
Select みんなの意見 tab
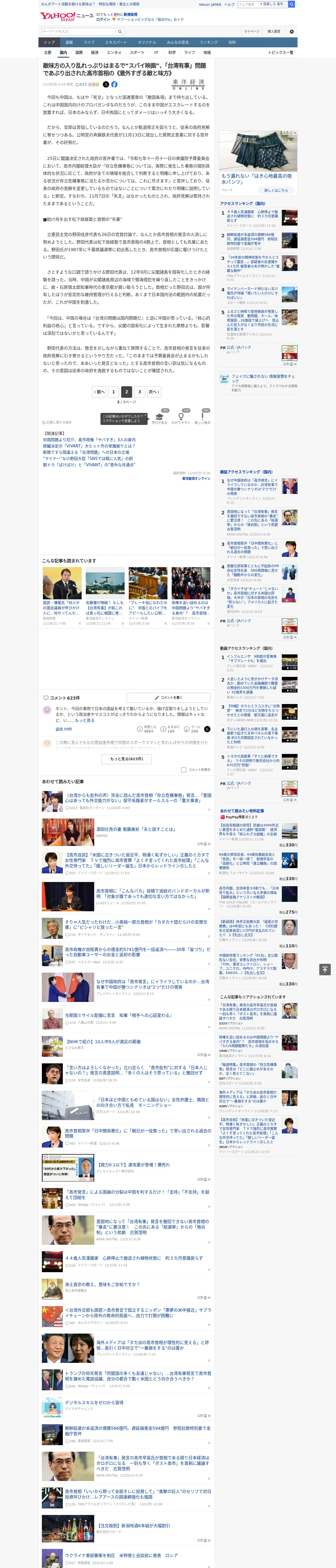coord(178,42)
